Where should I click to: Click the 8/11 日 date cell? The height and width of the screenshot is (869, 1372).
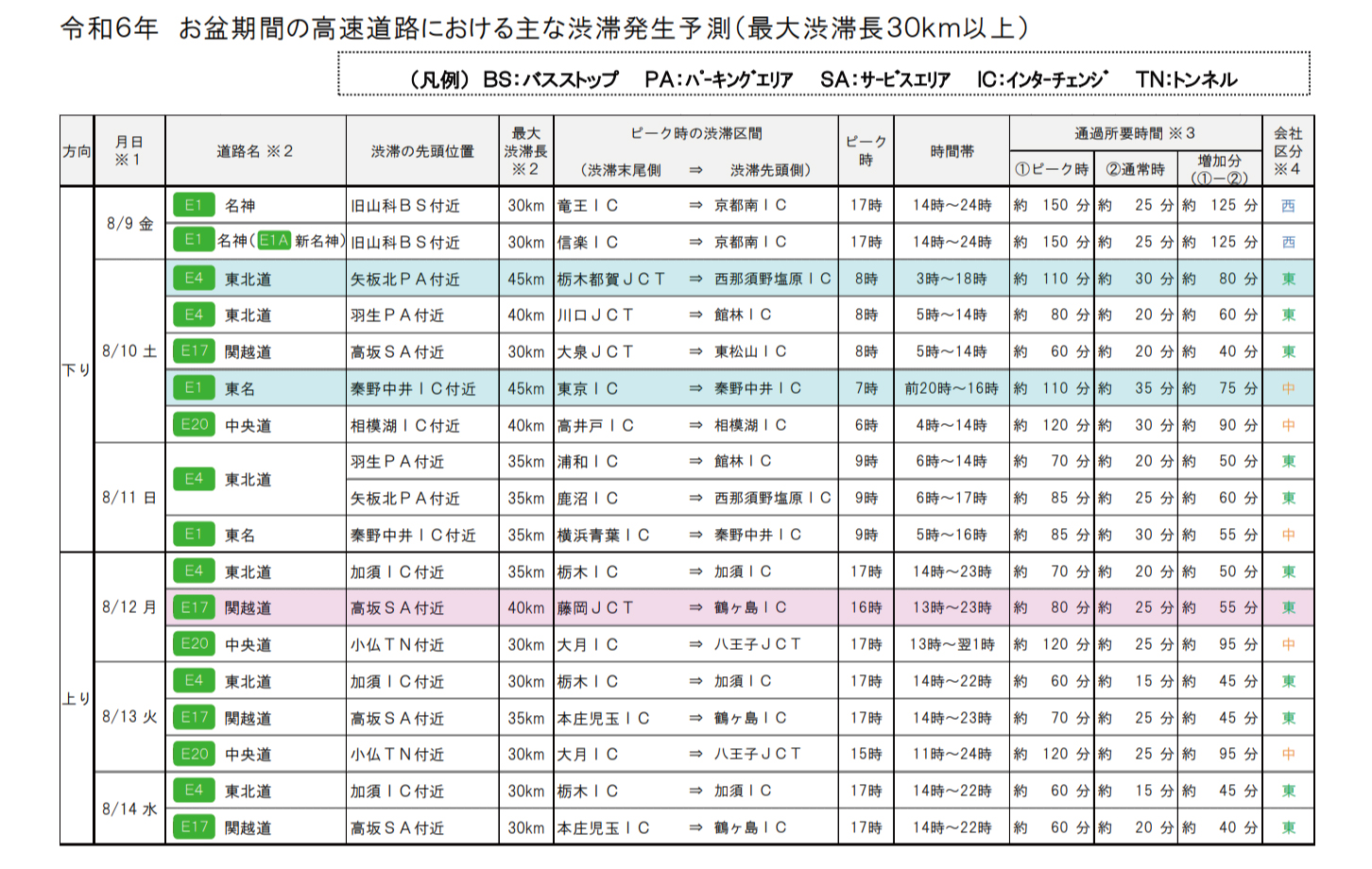129,497
